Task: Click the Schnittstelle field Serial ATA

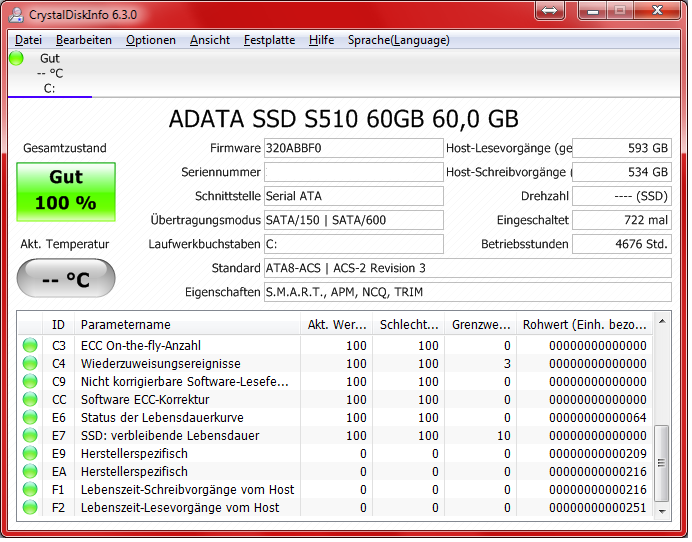Action: click(x=354, y=196)
